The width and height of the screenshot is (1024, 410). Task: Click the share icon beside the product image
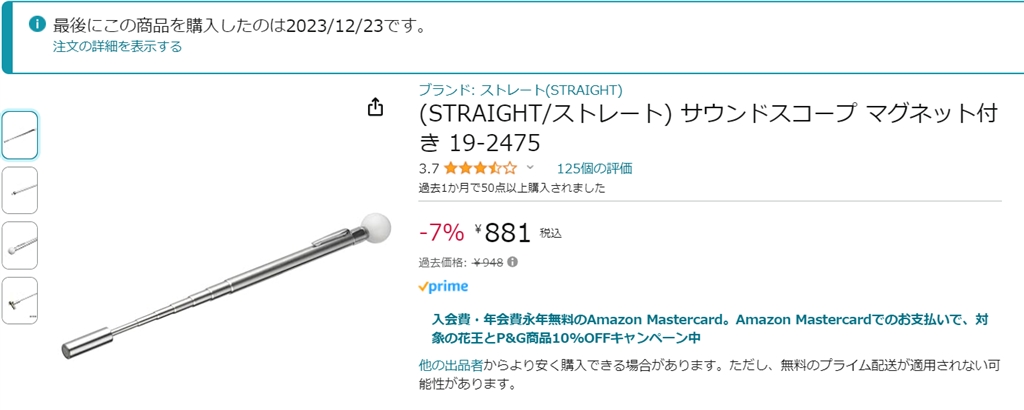click(376, 107)
